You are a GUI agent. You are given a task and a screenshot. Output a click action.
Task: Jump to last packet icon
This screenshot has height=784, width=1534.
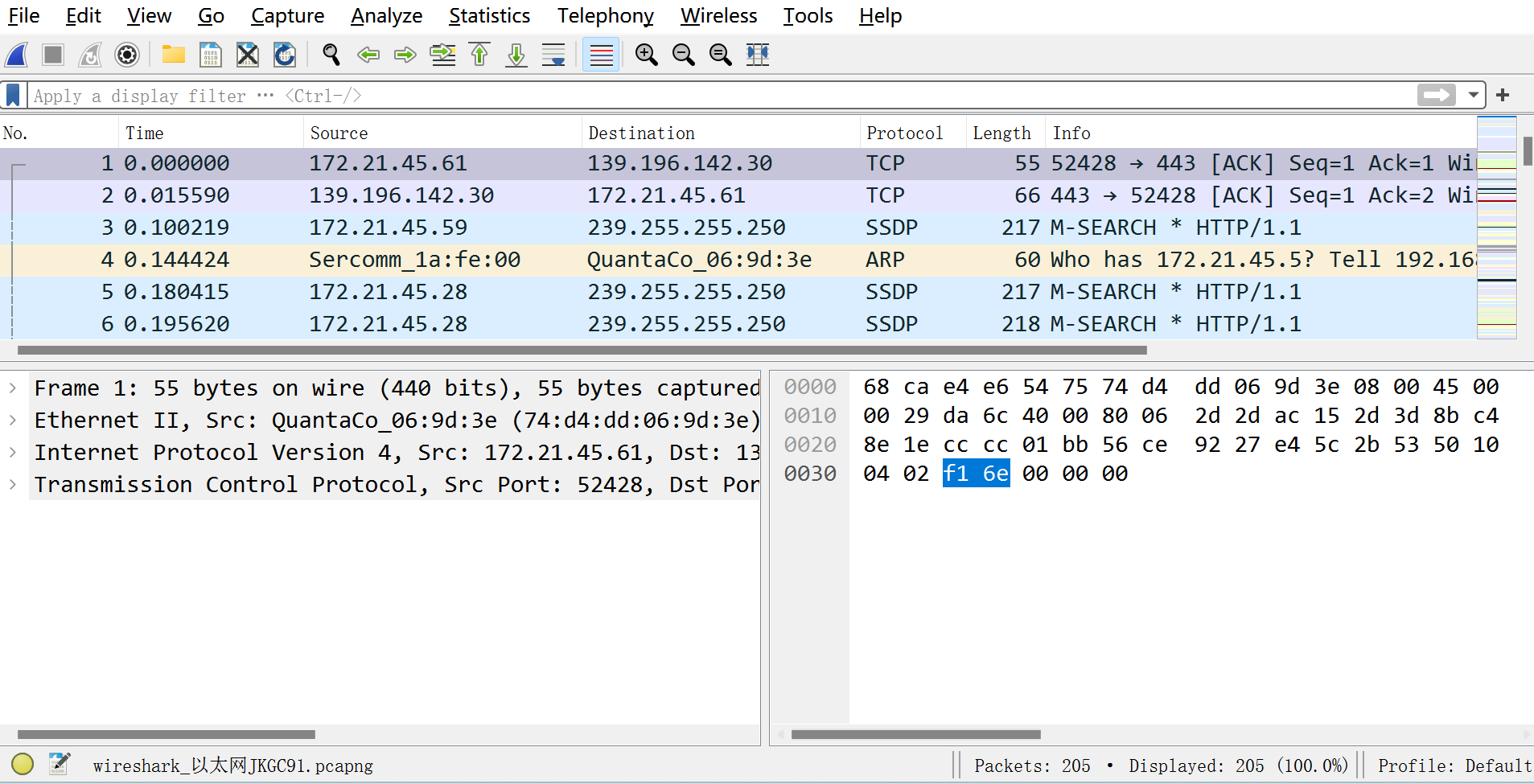click(516, 55)
